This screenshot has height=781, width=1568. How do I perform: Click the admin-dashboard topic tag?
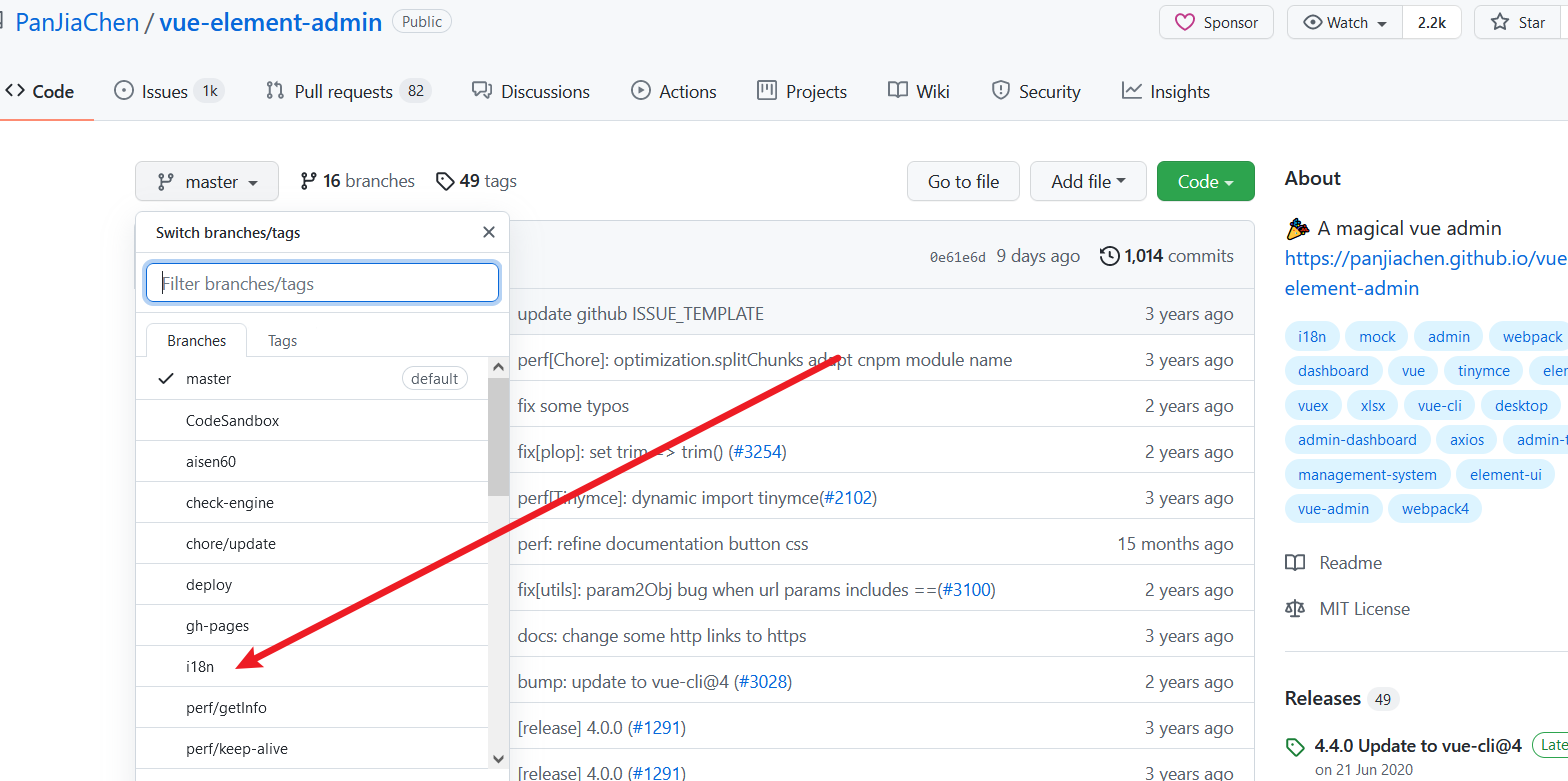click(x=1357, y=439)
